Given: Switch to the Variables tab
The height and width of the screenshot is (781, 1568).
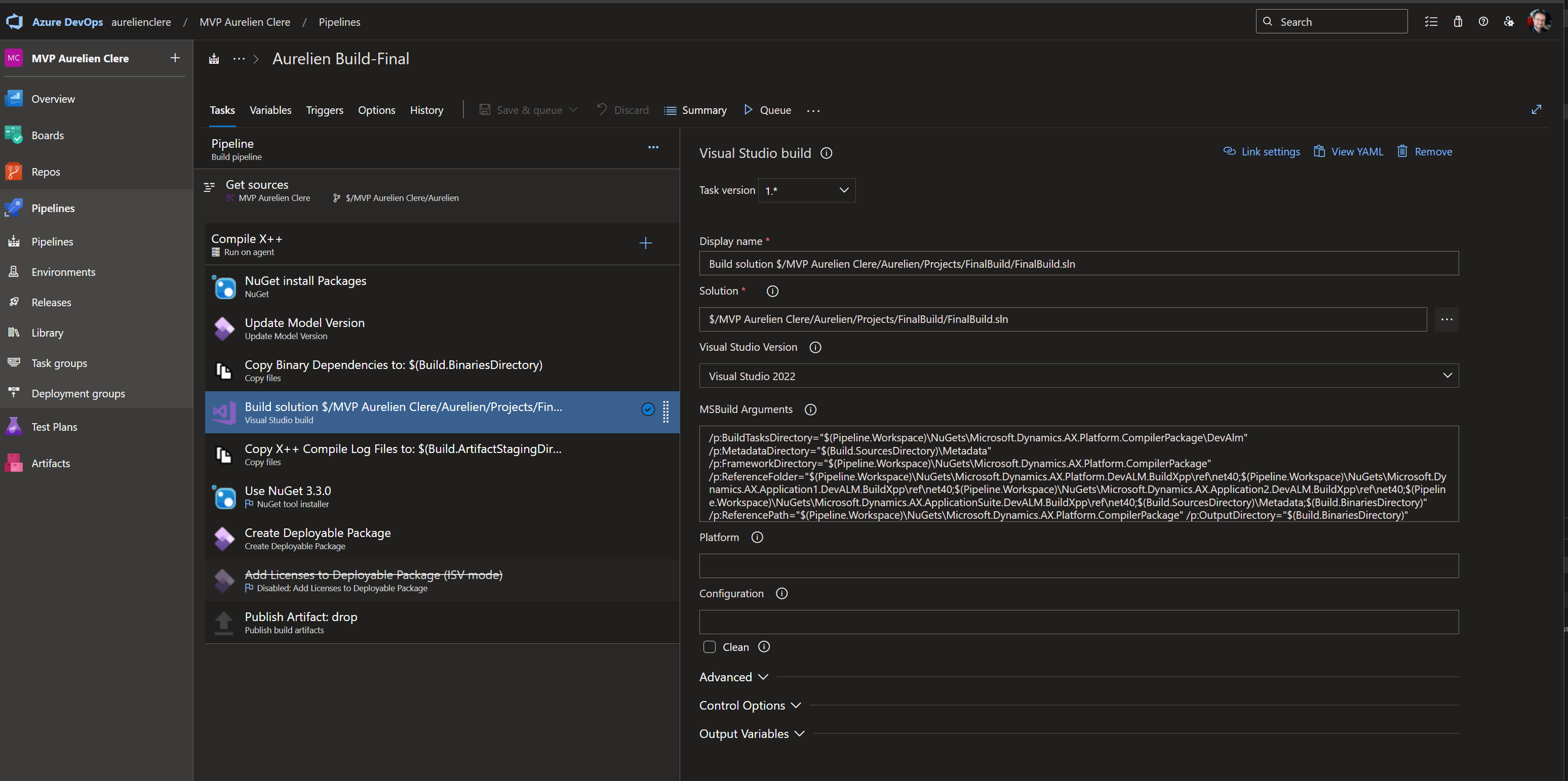Looking at the screenshot, I should [x=270, y=110].
